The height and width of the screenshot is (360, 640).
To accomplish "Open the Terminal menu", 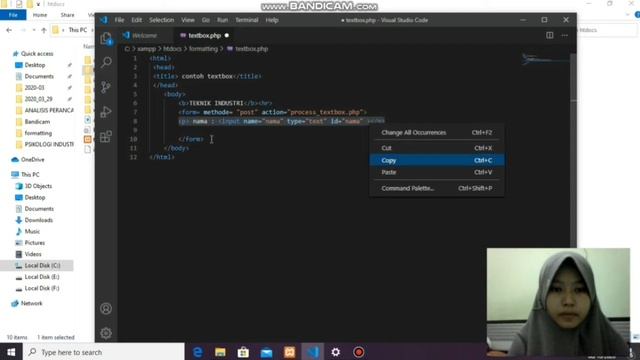I will click(247, 20).
